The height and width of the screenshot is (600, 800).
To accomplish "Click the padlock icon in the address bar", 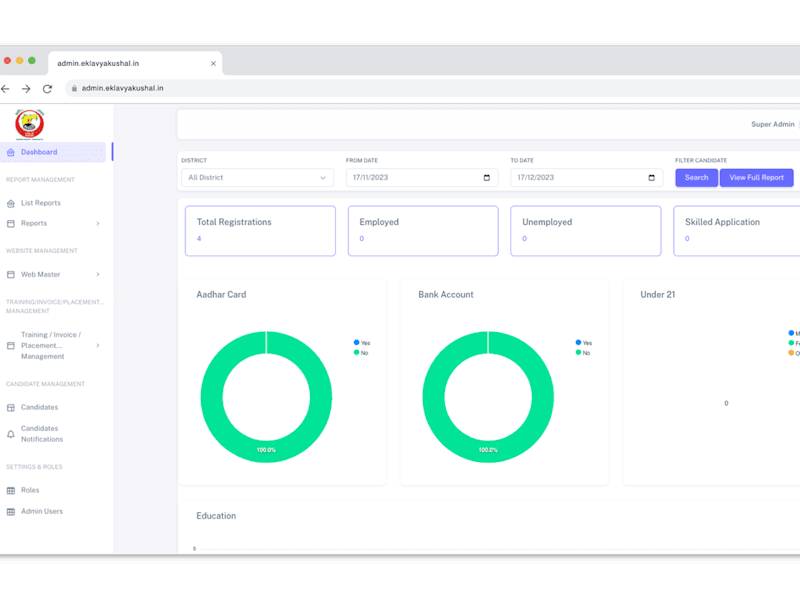I will pyautogui.click(x=74, y=88).
